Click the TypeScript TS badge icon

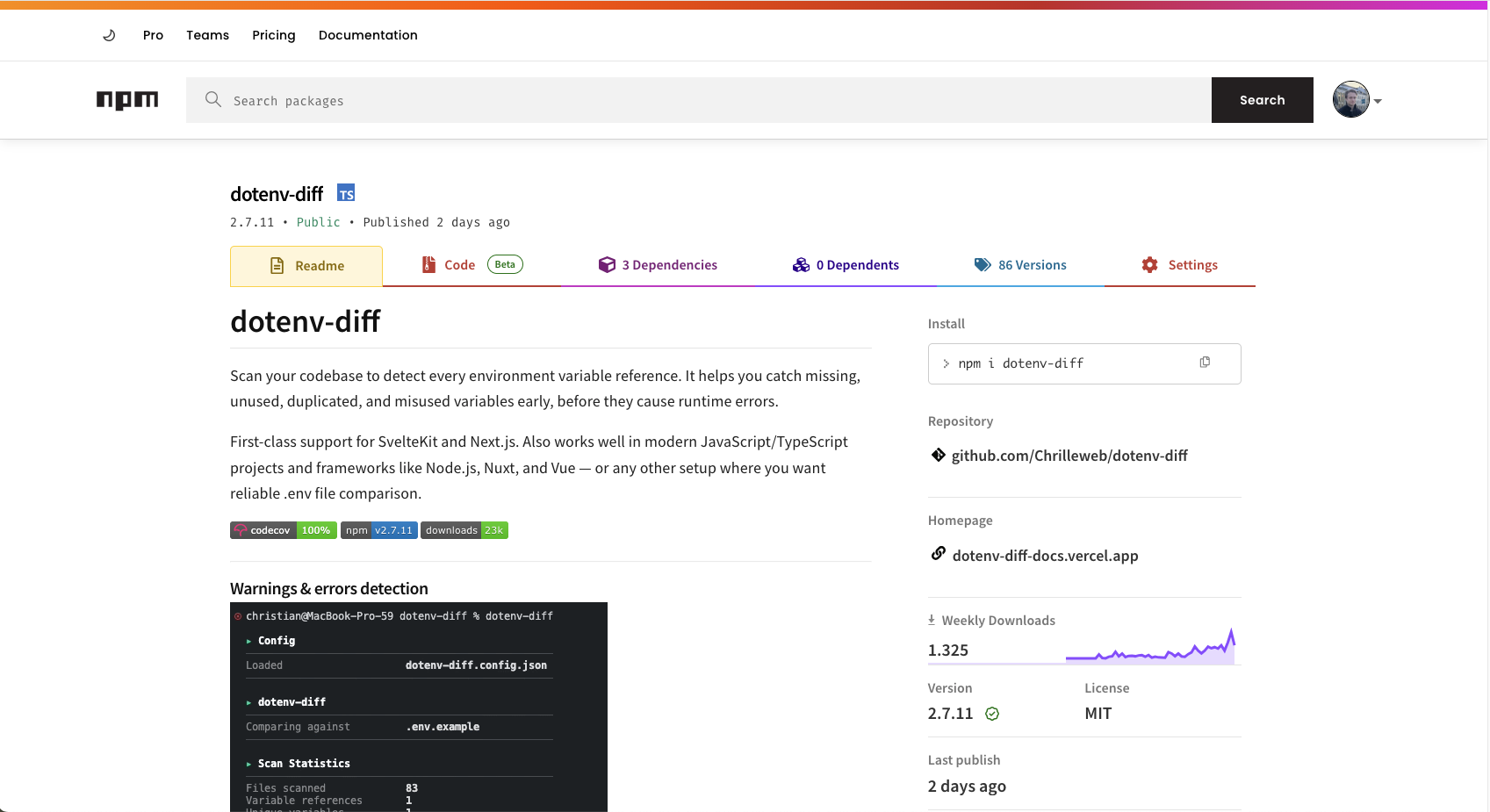(346, 193)
